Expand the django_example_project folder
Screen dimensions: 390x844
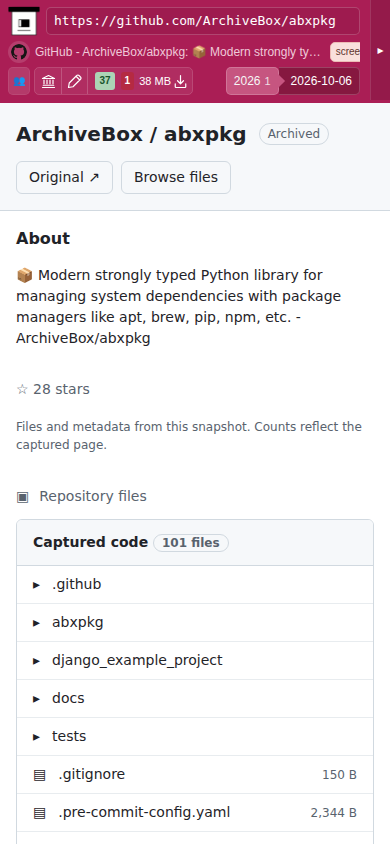tap(195, 660)
